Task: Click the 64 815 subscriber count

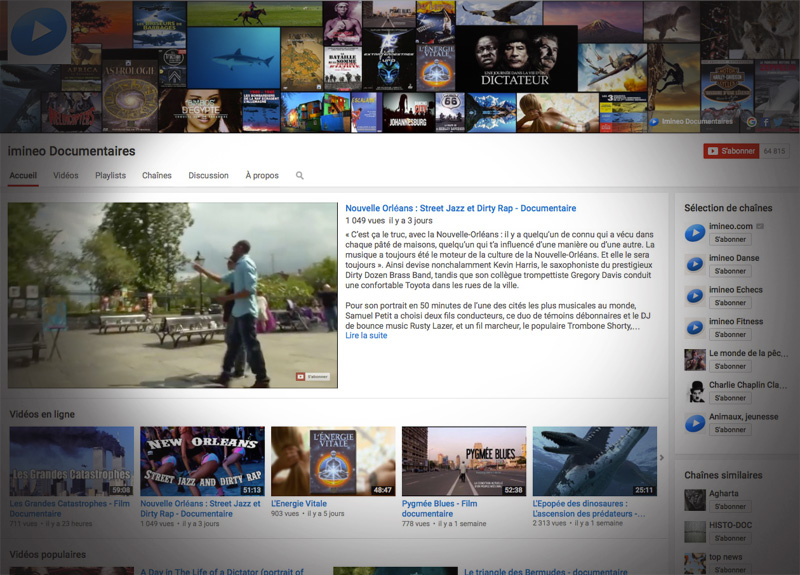Action: pyautogui.click(x=774, y=151)
